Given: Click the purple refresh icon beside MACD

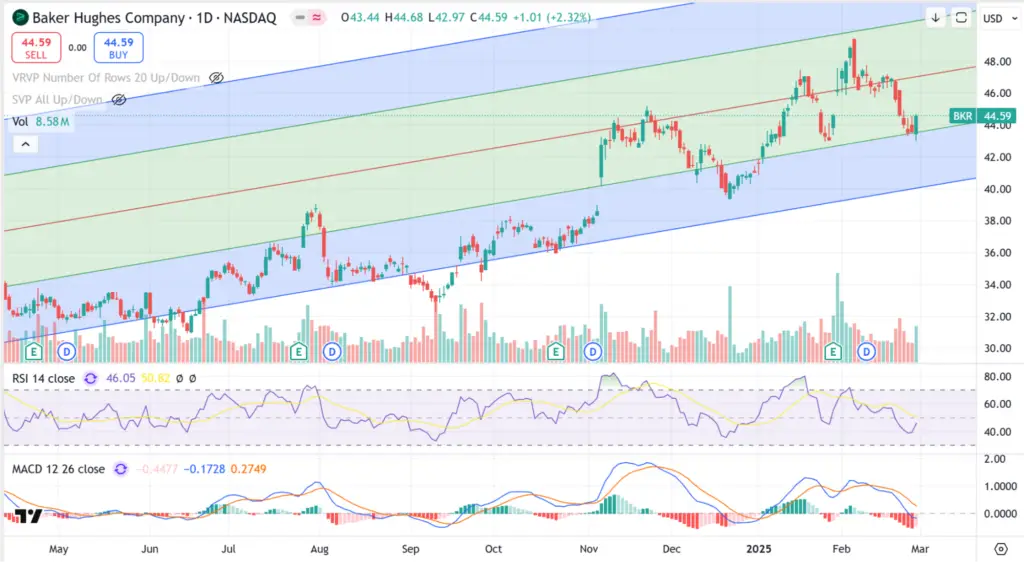Looking at the screenshot, I should 120,469.
